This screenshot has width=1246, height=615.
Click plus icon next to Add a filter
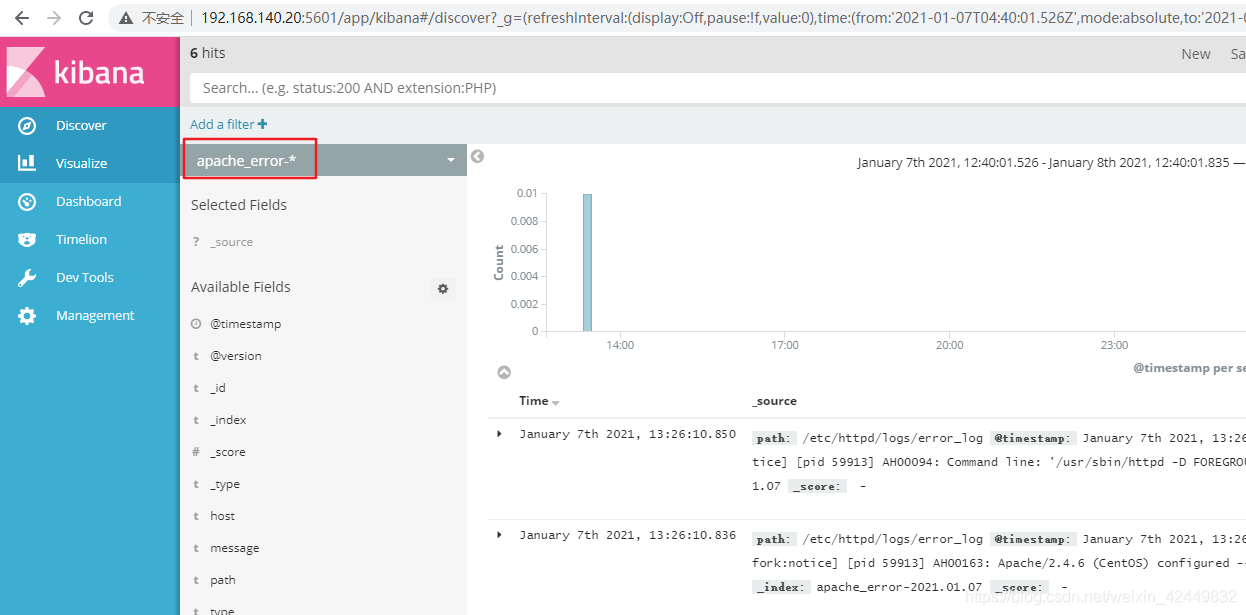tap(263, 124)
